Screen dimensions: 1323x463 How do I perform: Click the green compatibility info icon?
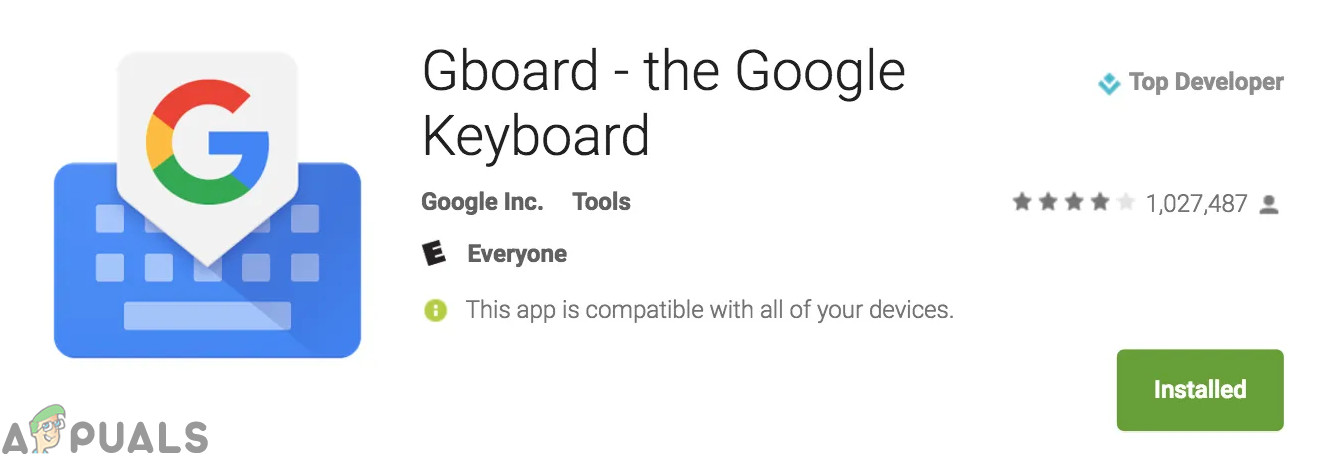[x=435, y=310]
